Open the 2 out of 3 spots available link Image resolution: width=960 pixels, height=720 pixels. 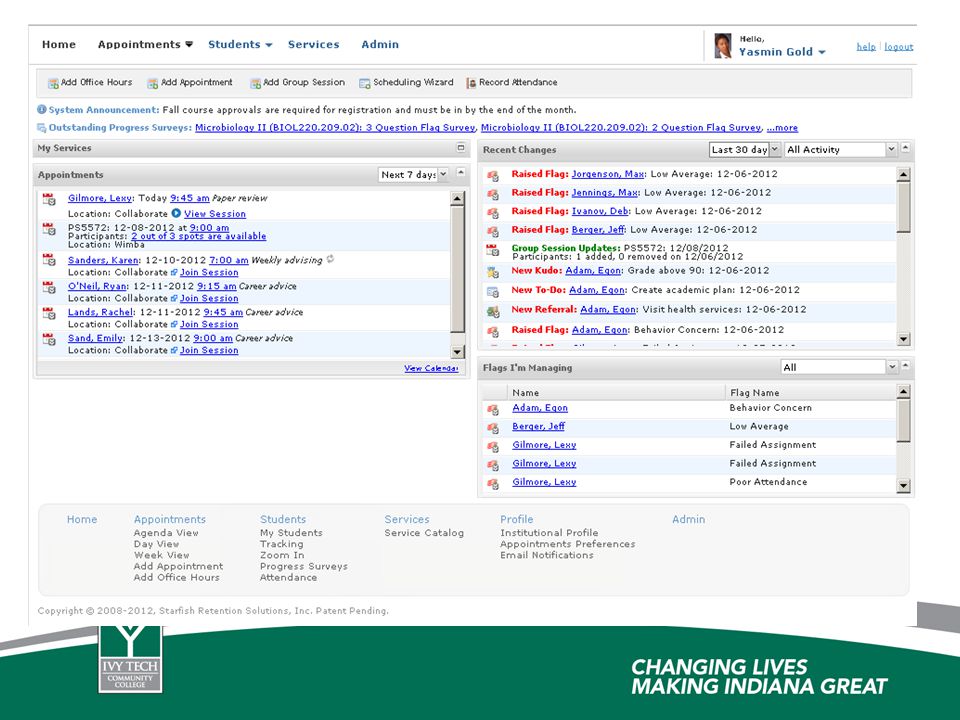(198, 236)
